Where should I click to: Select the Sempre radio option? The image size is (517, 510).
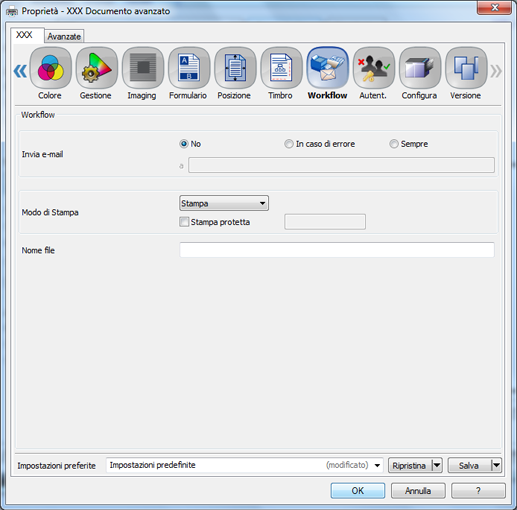click(x=394, y=144)
